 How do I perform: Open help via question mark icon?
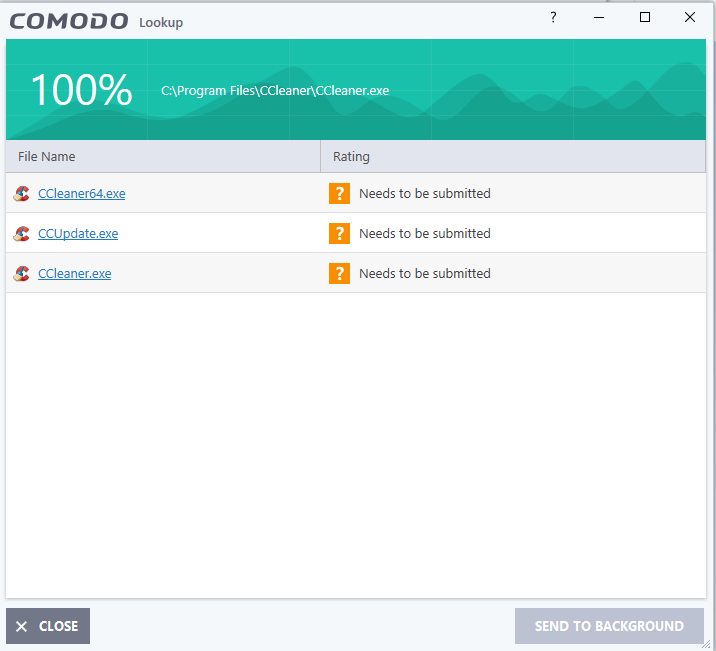[553, 17]
